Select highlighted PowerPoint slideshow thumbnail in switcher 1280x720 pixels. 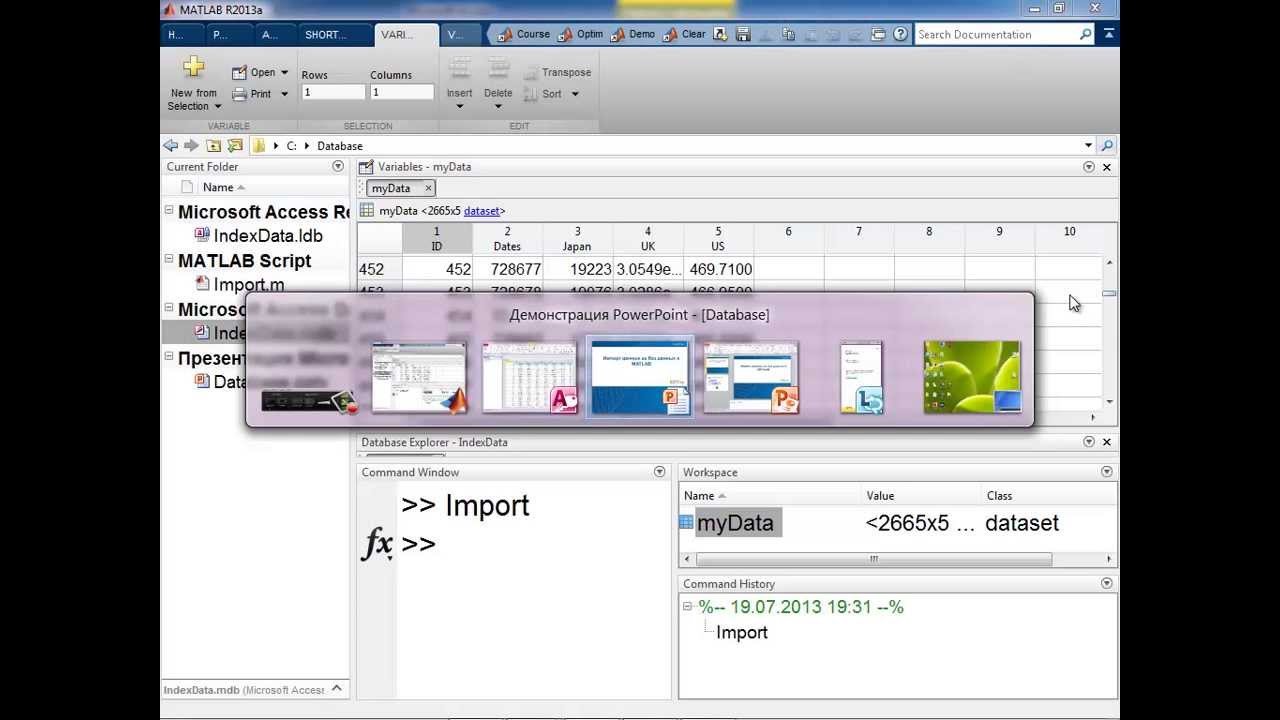[x=639, y=376]
